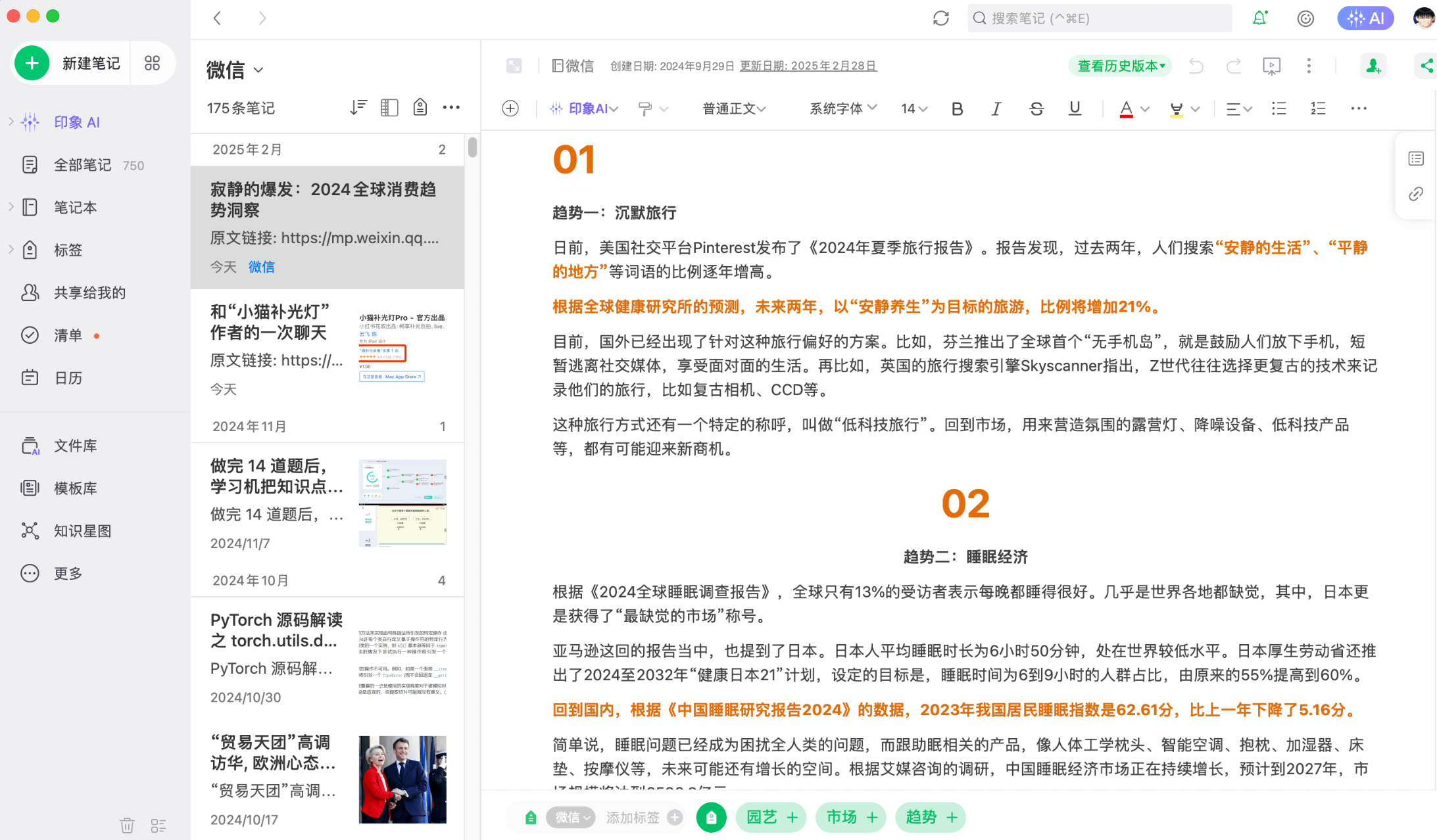Click the 更新日期 link
1437x840 pixels.
click(x=808, y=66)
